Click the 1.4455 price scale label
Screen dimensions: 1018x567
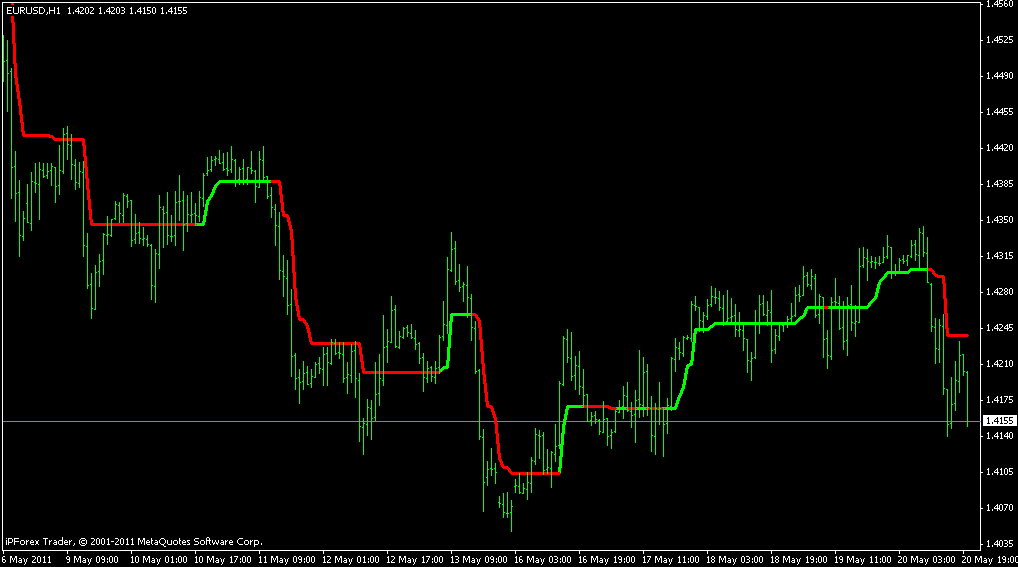pyautogui.click(x=999, y=112)
